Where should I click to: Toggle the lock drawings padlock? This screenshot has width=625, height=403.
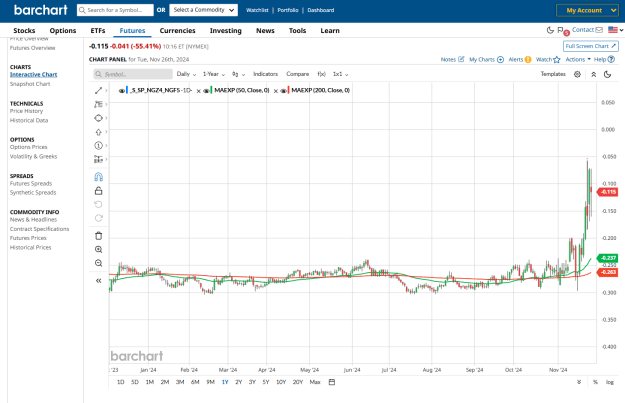98,191
